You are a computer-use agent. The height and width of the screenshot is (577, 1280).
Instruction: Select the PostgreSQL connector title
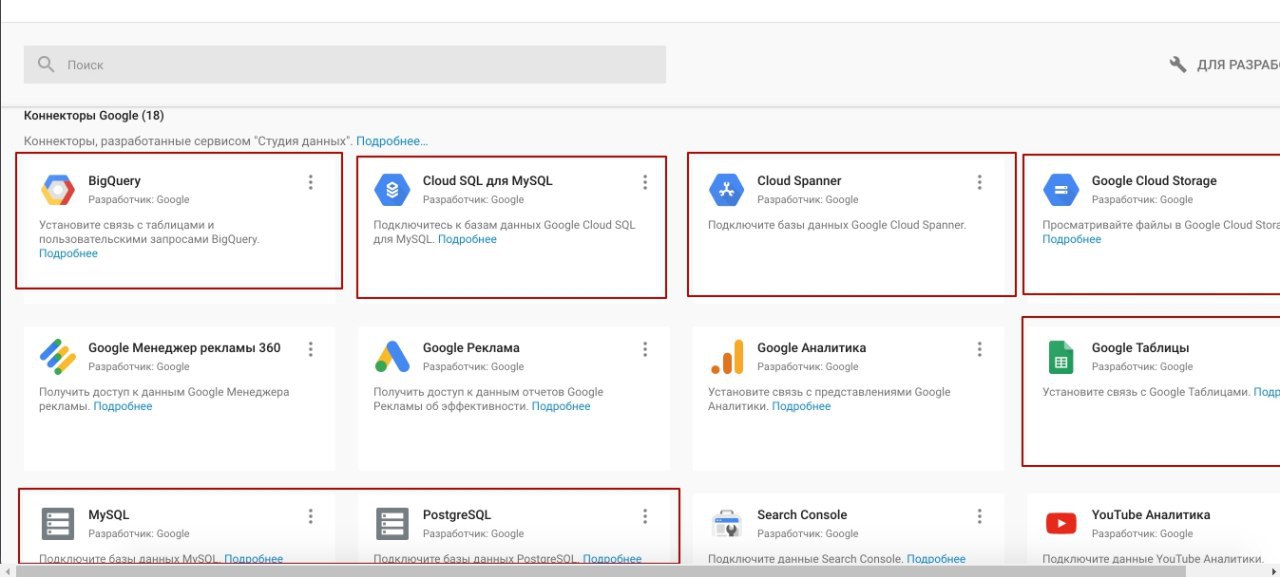[x=457, y=515]
